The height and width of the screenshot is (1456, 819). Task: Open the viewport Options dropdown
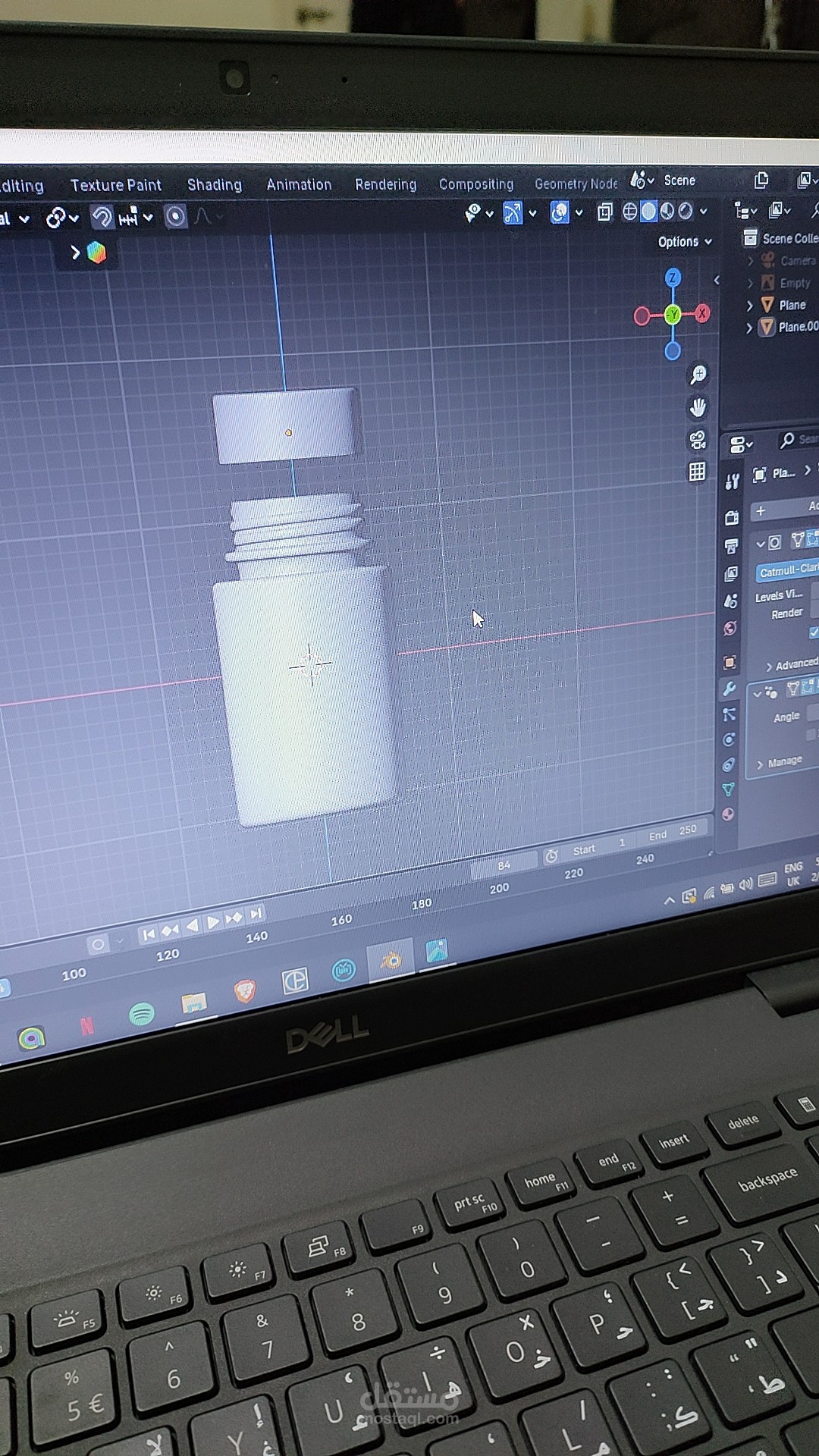[x=685, y=242]
